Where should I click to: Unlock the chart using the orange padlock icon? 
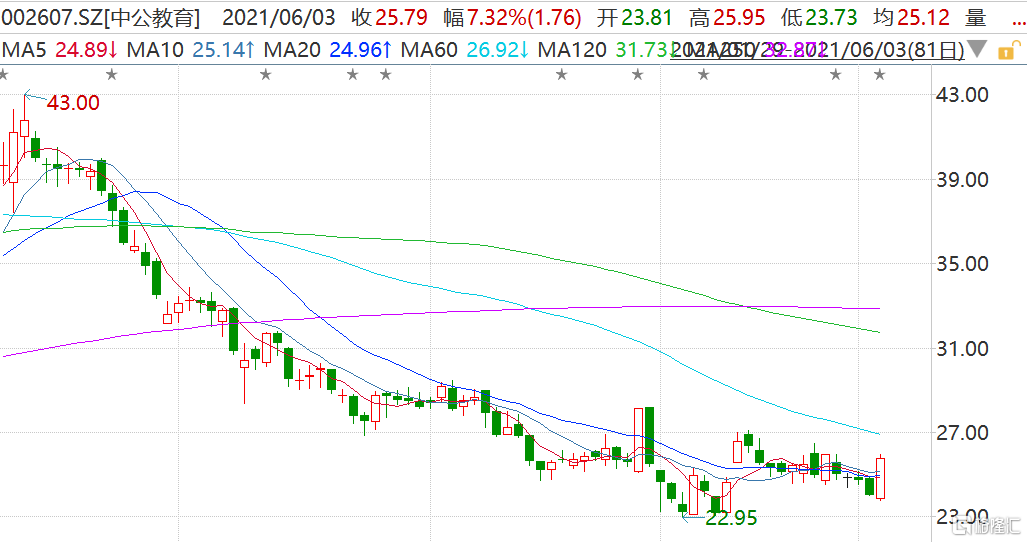click(x=1009, y=51)
